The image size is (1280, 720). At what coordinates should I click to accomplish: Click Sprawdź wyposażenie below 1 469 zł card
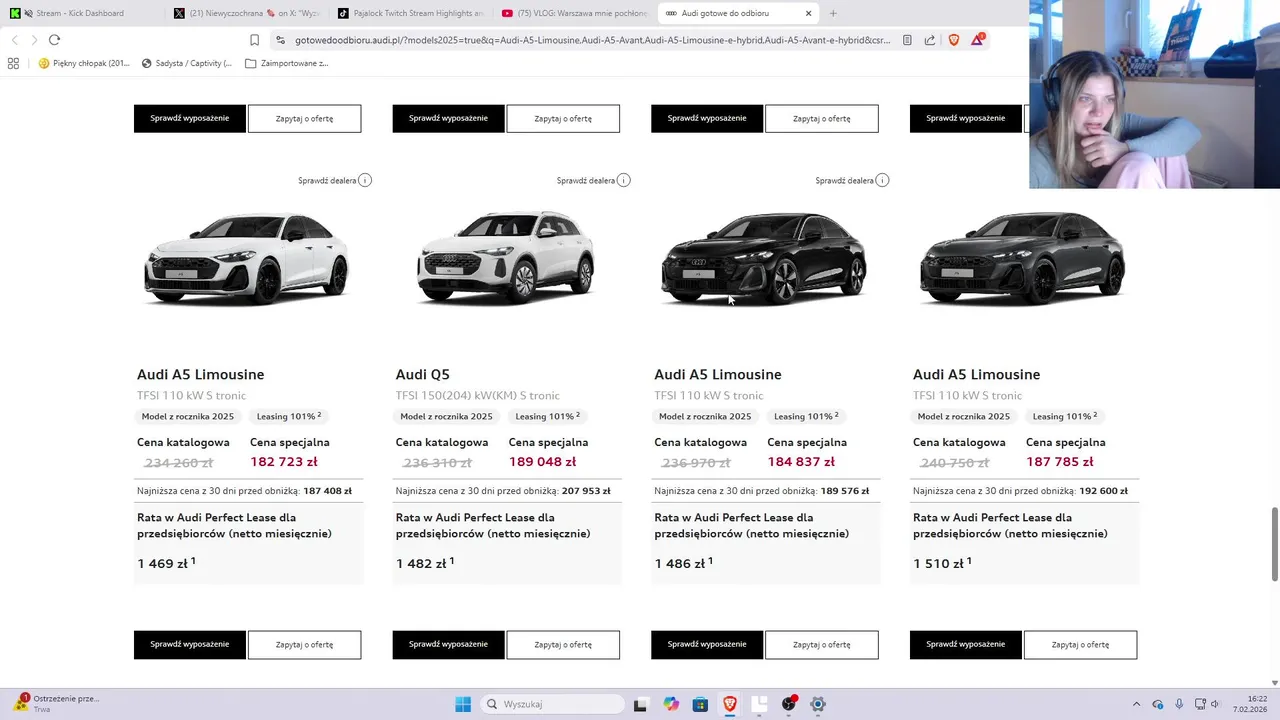[x=190, y=645]
